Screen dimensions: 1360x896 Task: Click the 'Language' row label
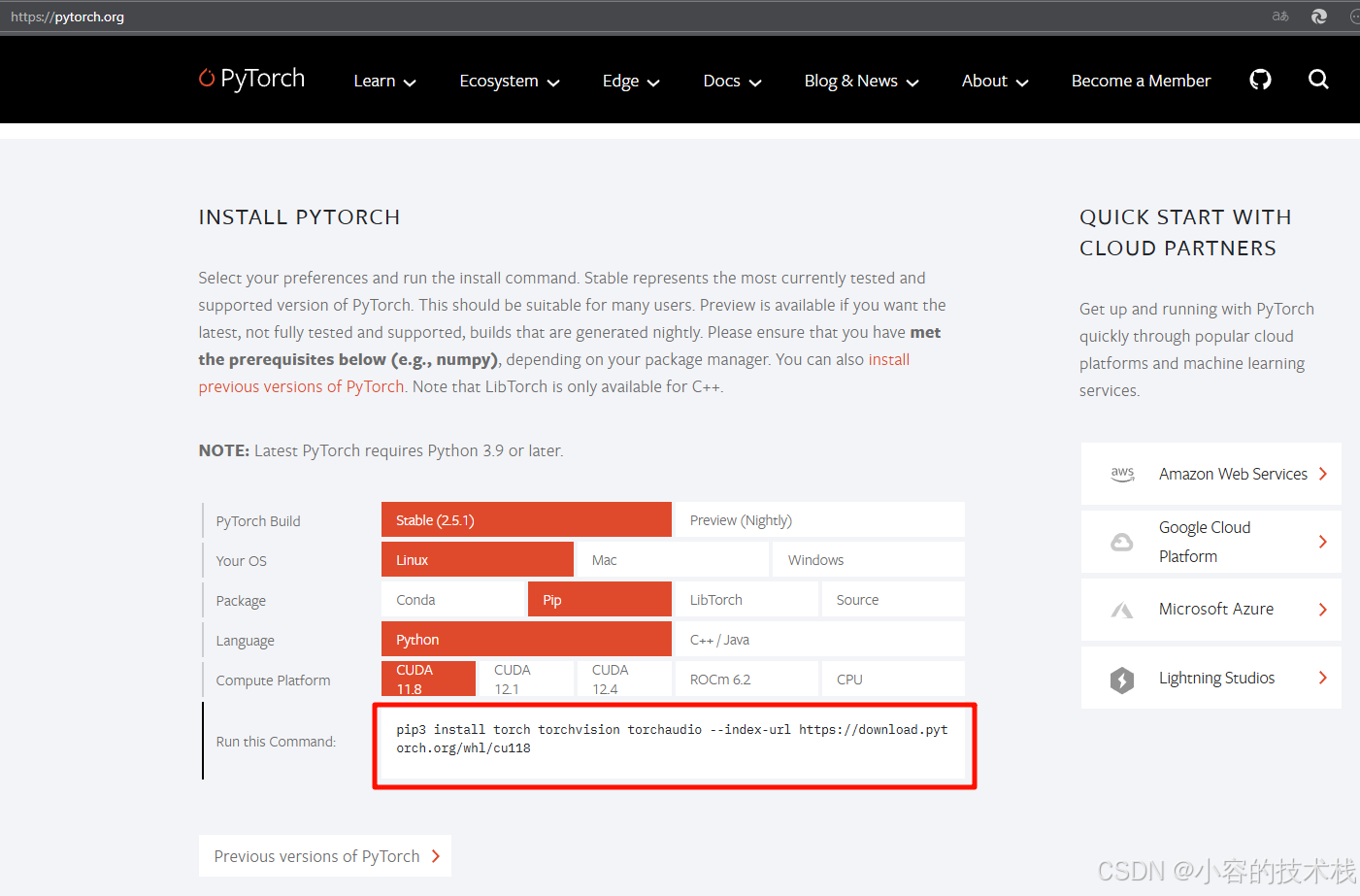(x=245, y=641)
